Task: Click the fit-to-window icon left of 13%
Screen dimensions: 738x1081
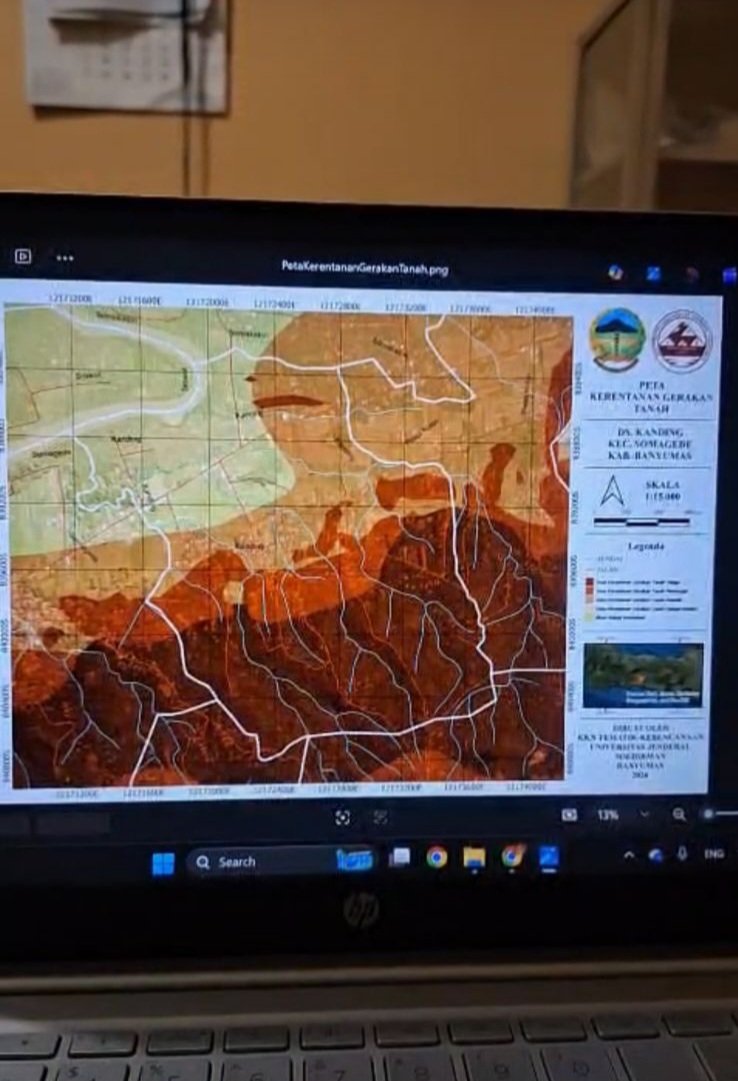Action: point(569,815)
